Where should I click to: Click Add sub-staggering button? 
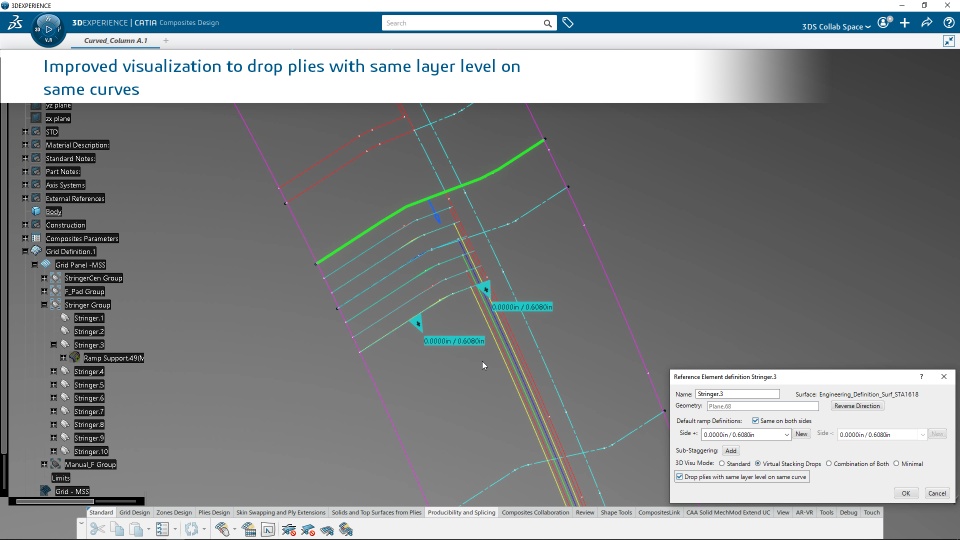(x=730, y=451)
